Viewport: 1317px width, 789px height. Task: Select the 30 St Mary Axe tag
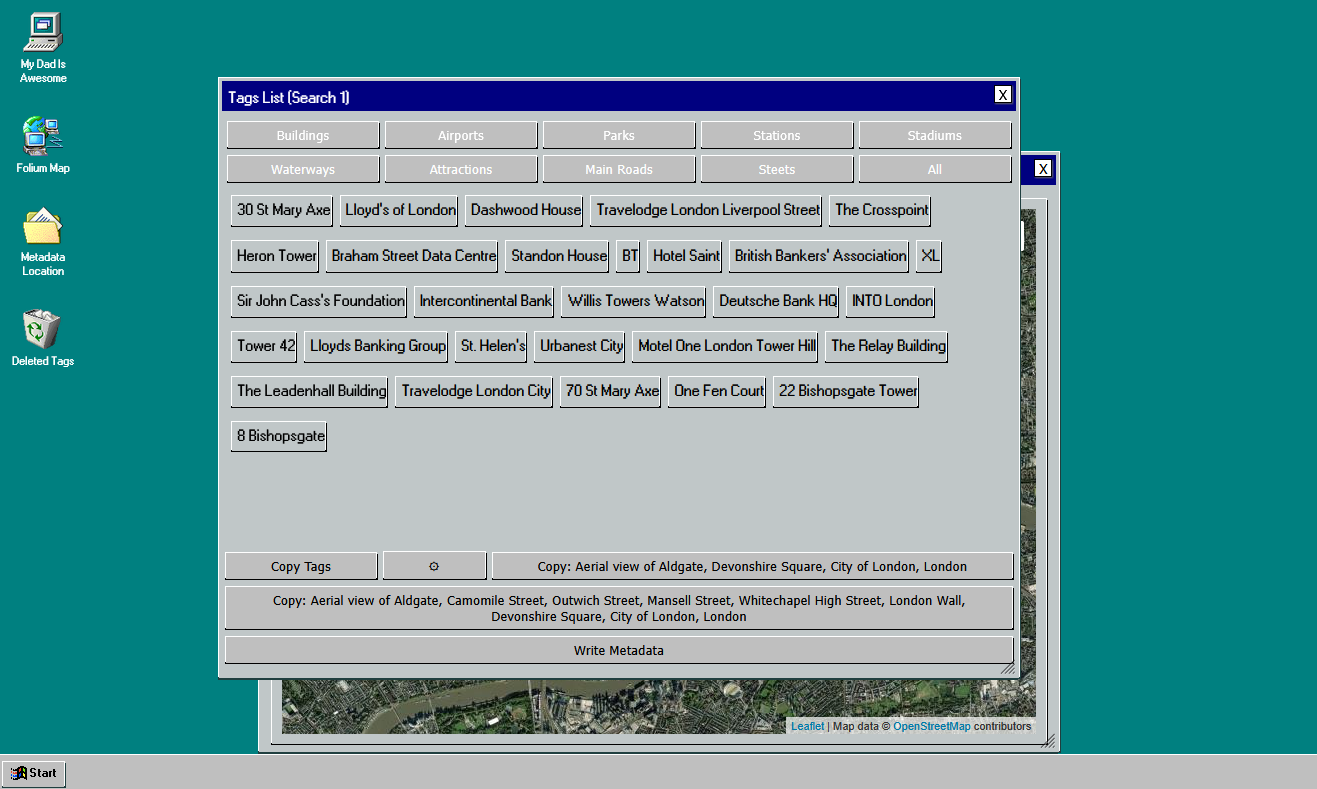coord(283,210)
